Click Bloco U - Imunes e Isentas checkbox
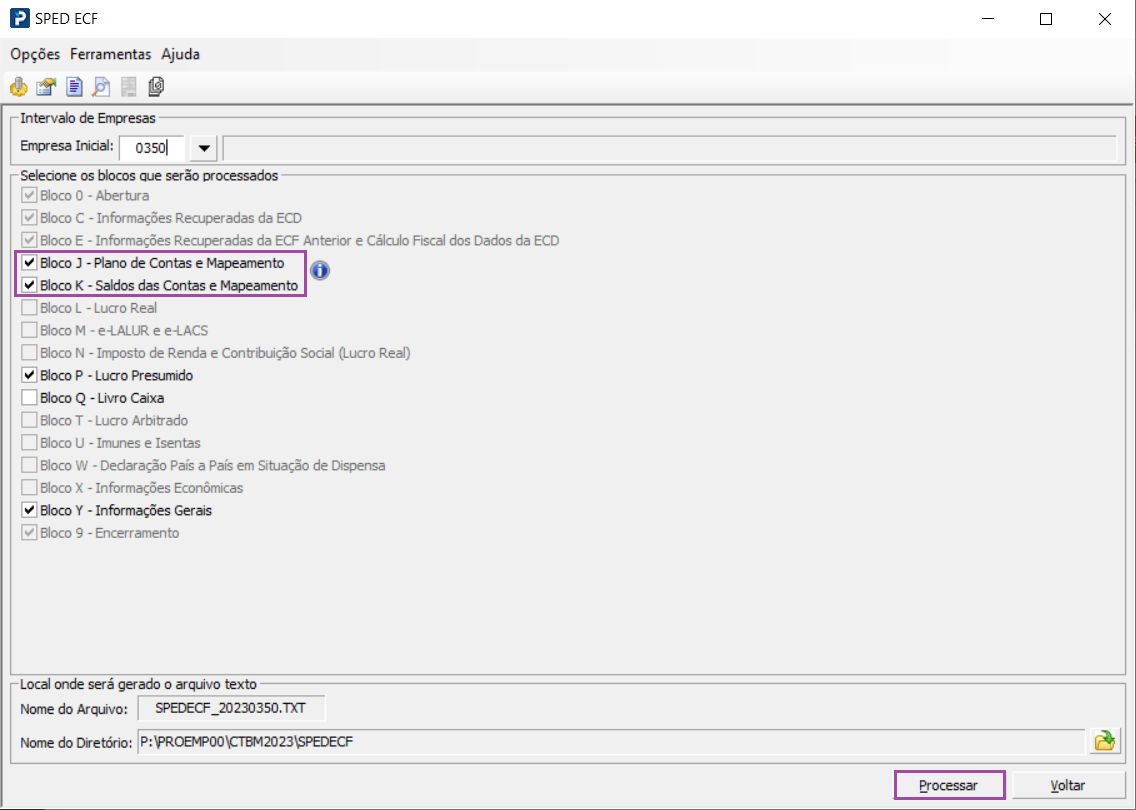This screenshot has width=1136, height=810. pos(29,443)
